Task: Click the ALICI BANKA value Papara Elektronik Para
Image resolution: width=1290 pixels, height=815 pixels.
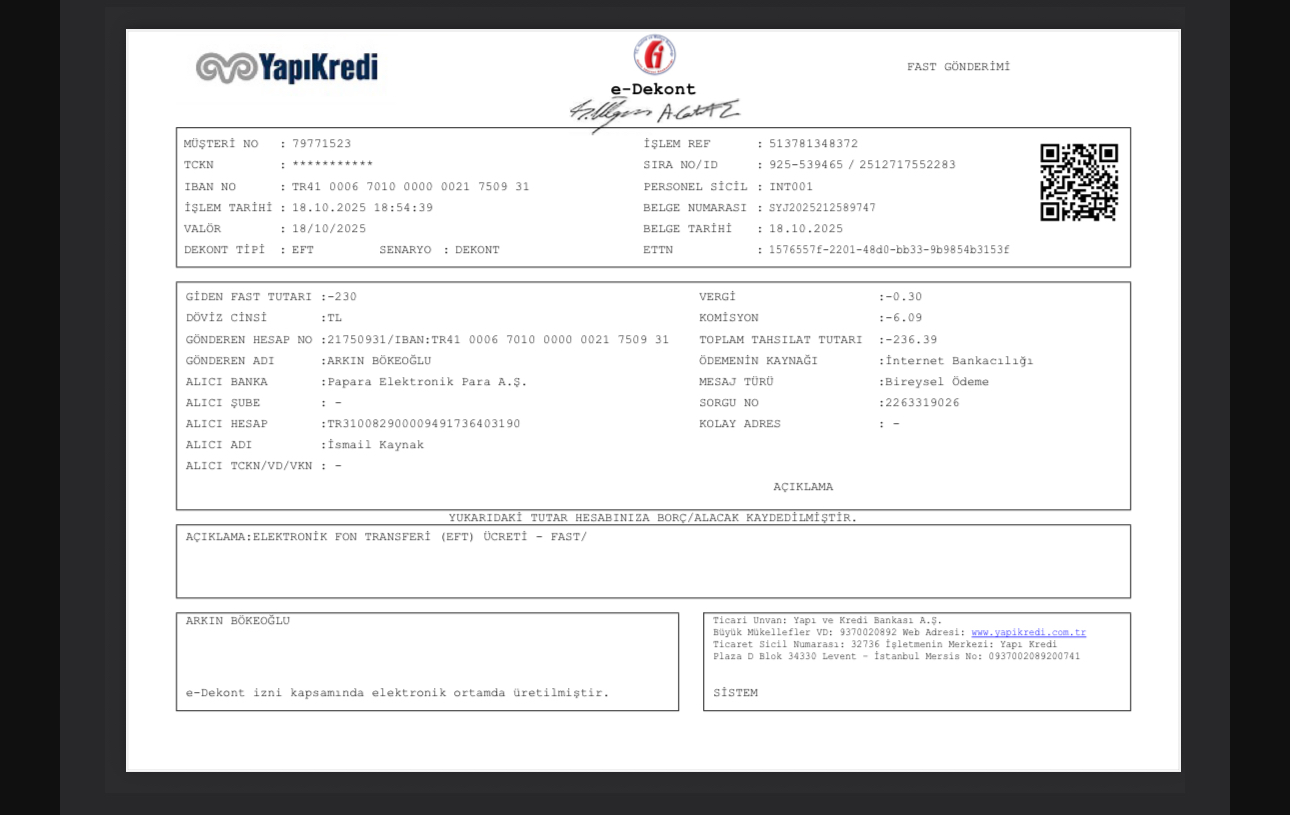Action: [426, 382]
